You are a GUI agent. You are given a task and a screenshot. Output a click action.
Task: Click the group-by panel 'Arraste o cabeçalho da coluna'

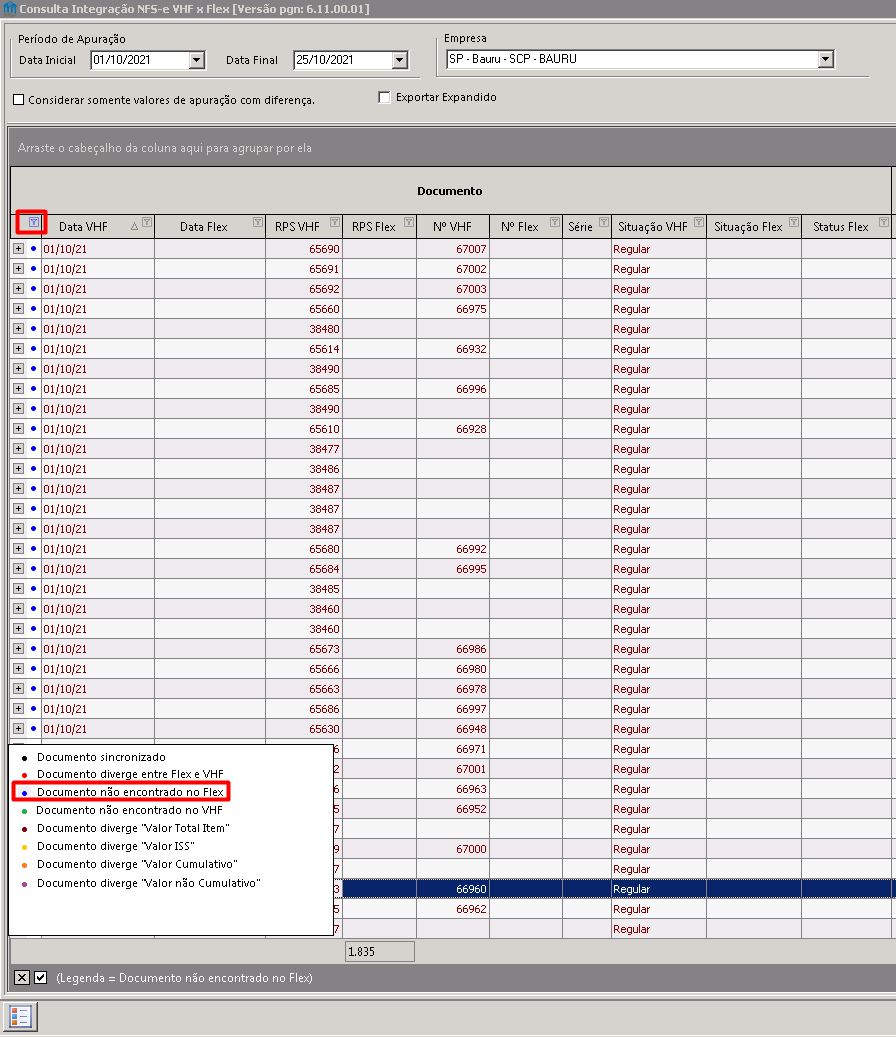click(452, 147)
